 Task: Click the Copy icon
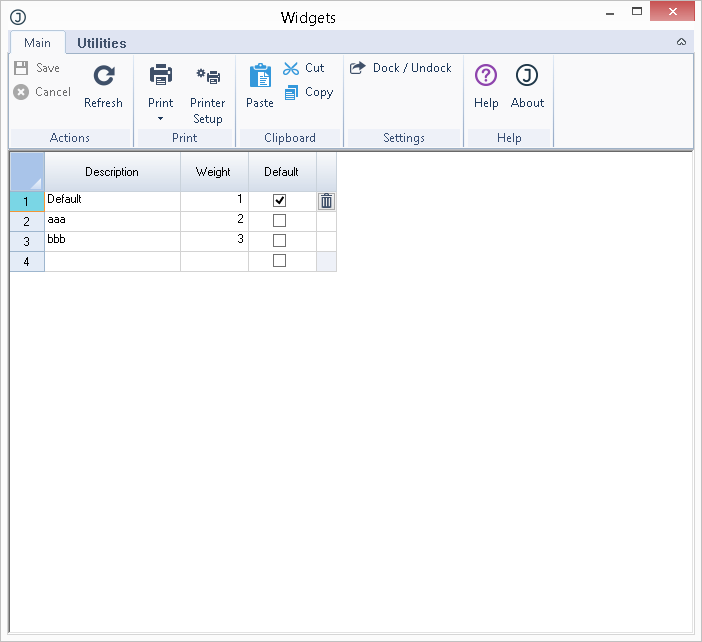click(292, 92)
